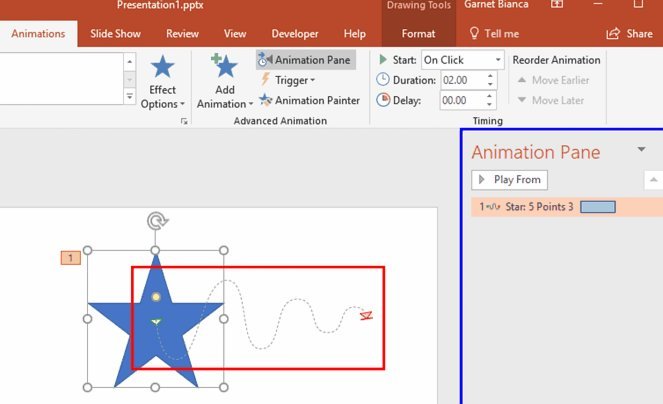Switch to the Slide Show tab
The image size is (663, 404).
115,33
